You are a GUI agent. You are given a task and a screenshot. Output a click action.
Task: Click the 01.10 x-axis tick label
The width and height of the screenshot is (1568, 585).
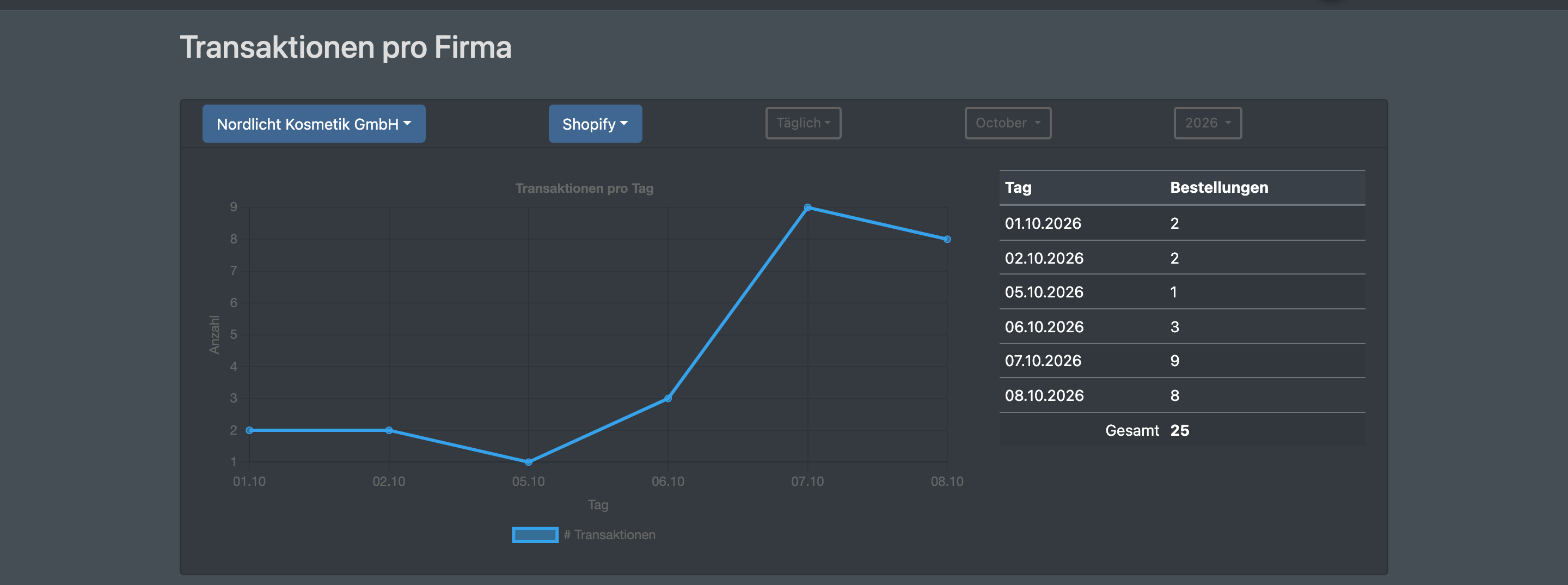pyautogui.click(x=249, y=482)
